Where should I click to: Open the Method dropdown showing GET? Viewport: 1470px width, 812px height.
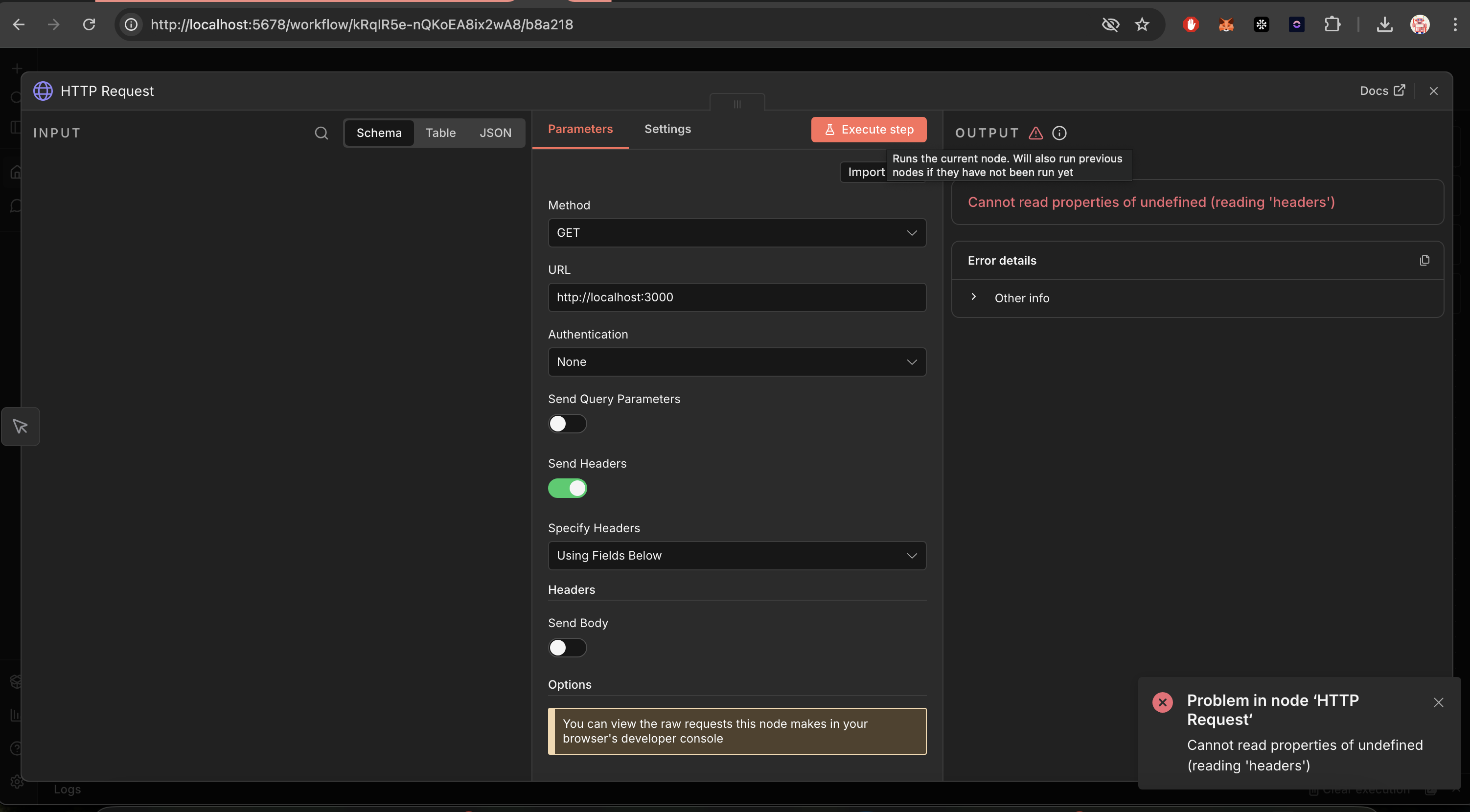click(736, 233)
